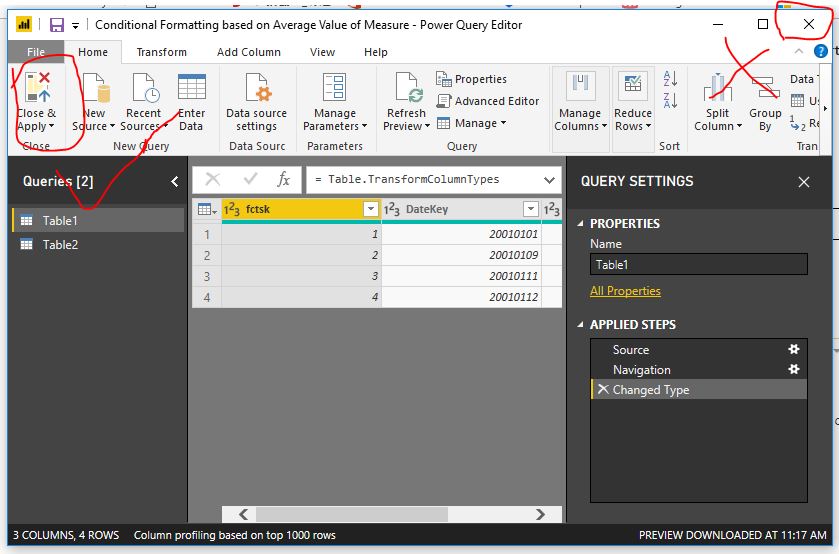839x554 pixels.
Task: Open query Properties
Action: (471, 79)
